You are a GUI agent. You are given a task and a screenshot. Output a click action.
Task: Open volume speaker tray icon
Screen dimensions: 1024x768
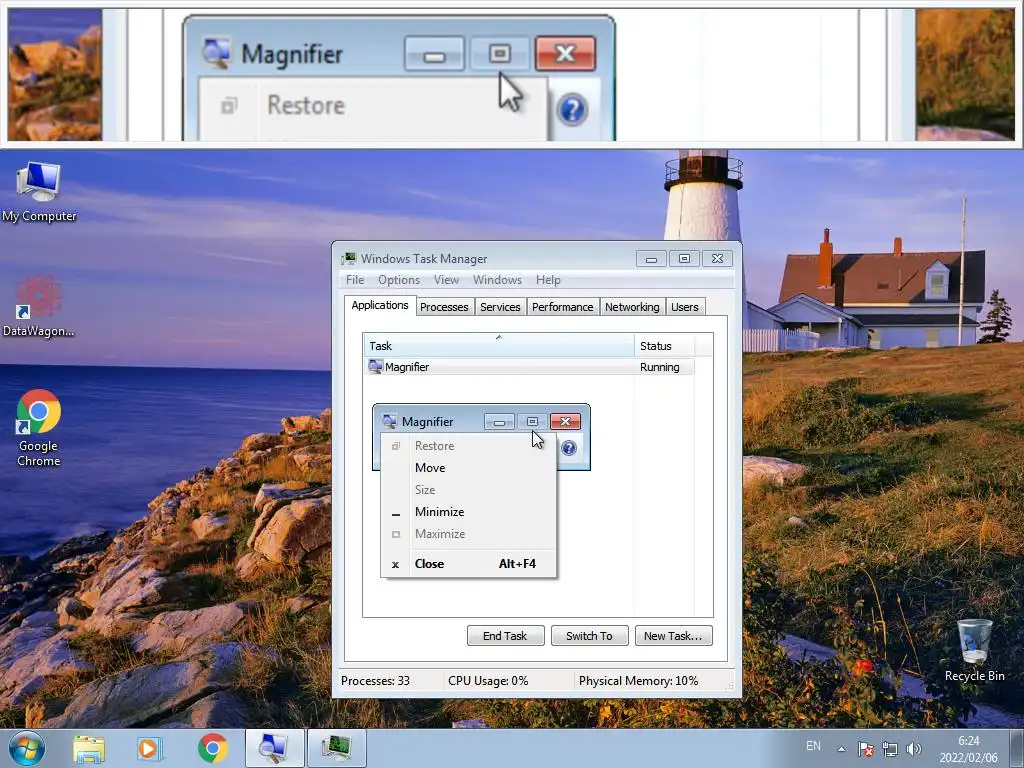pyautogui.click(x=914, y=748)
